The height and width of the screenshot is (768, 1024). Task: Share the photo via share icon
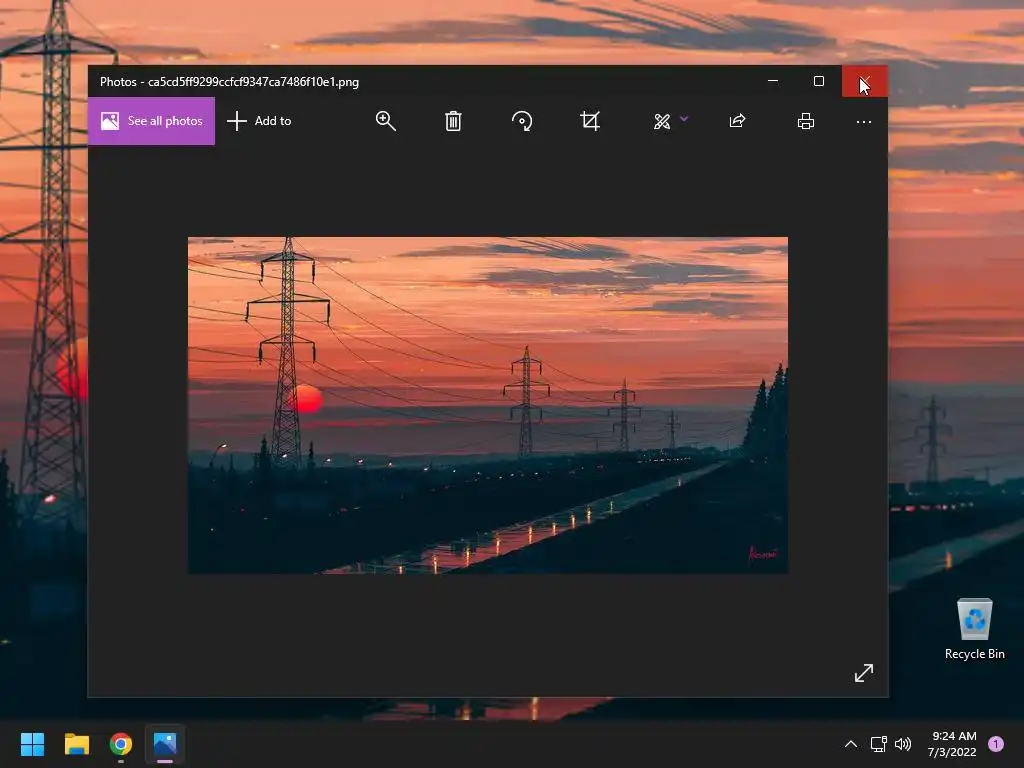click(737, 121)
